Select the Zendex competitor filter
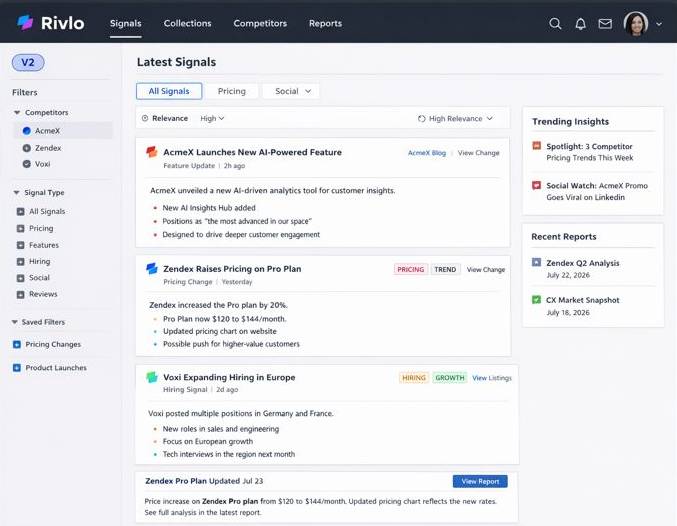The image size is (677, 526). point(42,148)
